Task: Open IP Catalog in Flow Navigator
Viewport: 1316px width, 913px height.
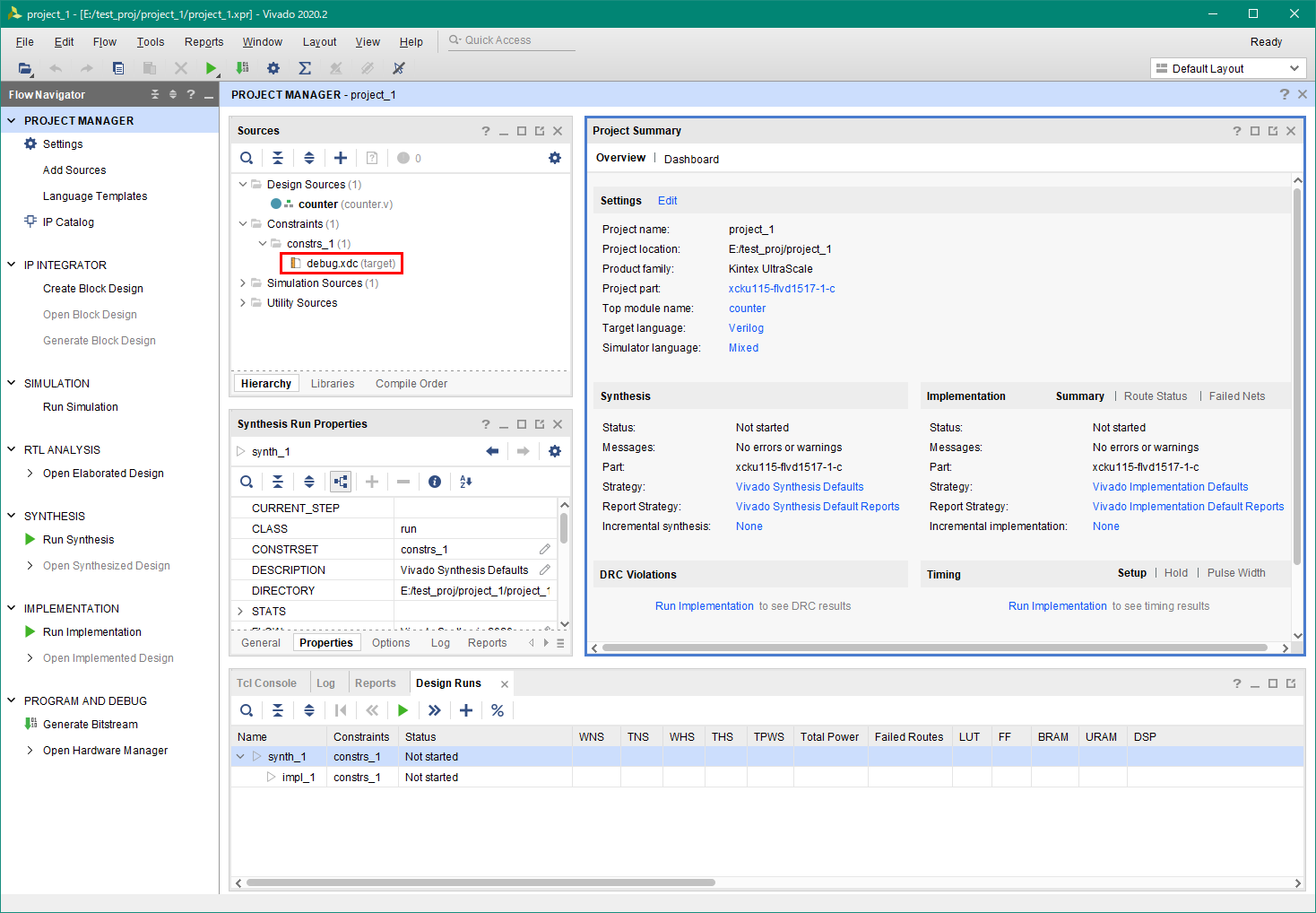Action: point(68,222)
